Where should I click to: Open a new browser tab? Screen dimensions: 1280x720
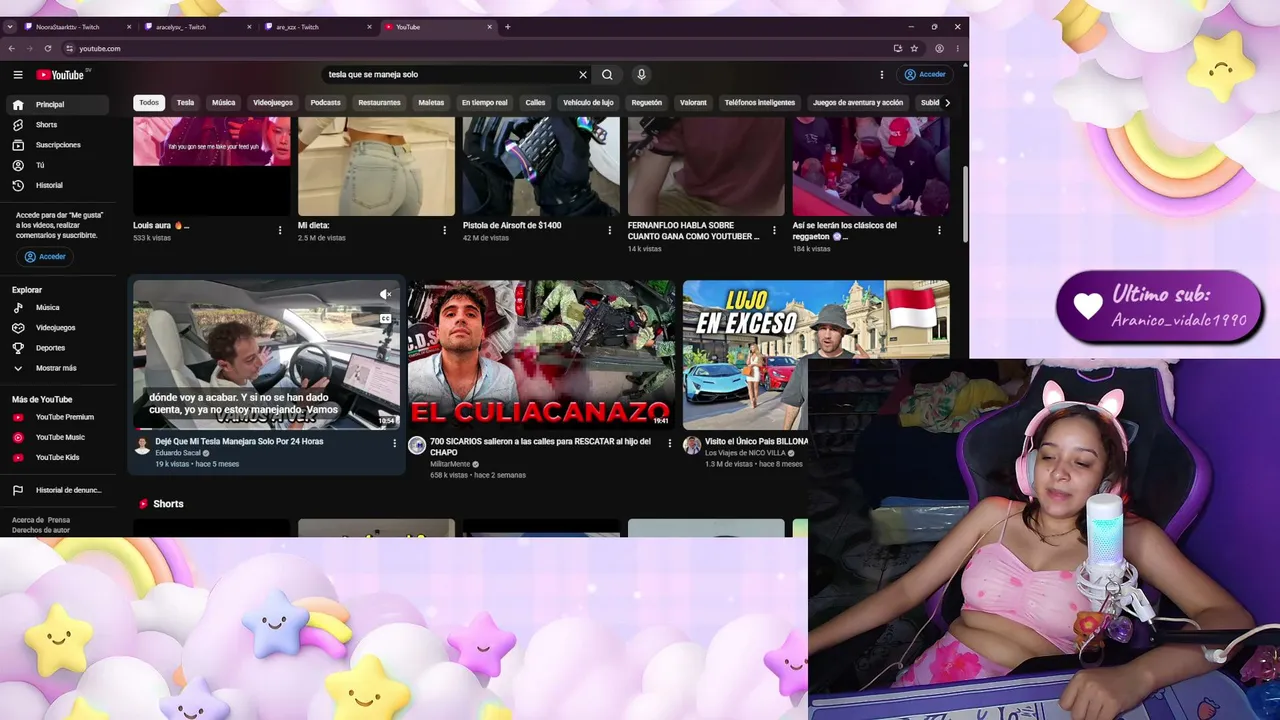(507, 27)
